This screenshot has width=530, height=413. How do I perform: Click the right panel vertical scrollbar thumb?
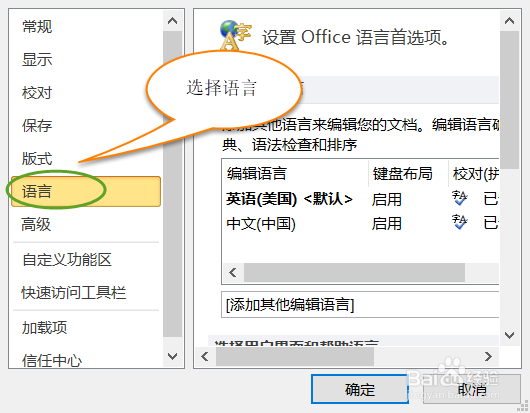[509, 100]
